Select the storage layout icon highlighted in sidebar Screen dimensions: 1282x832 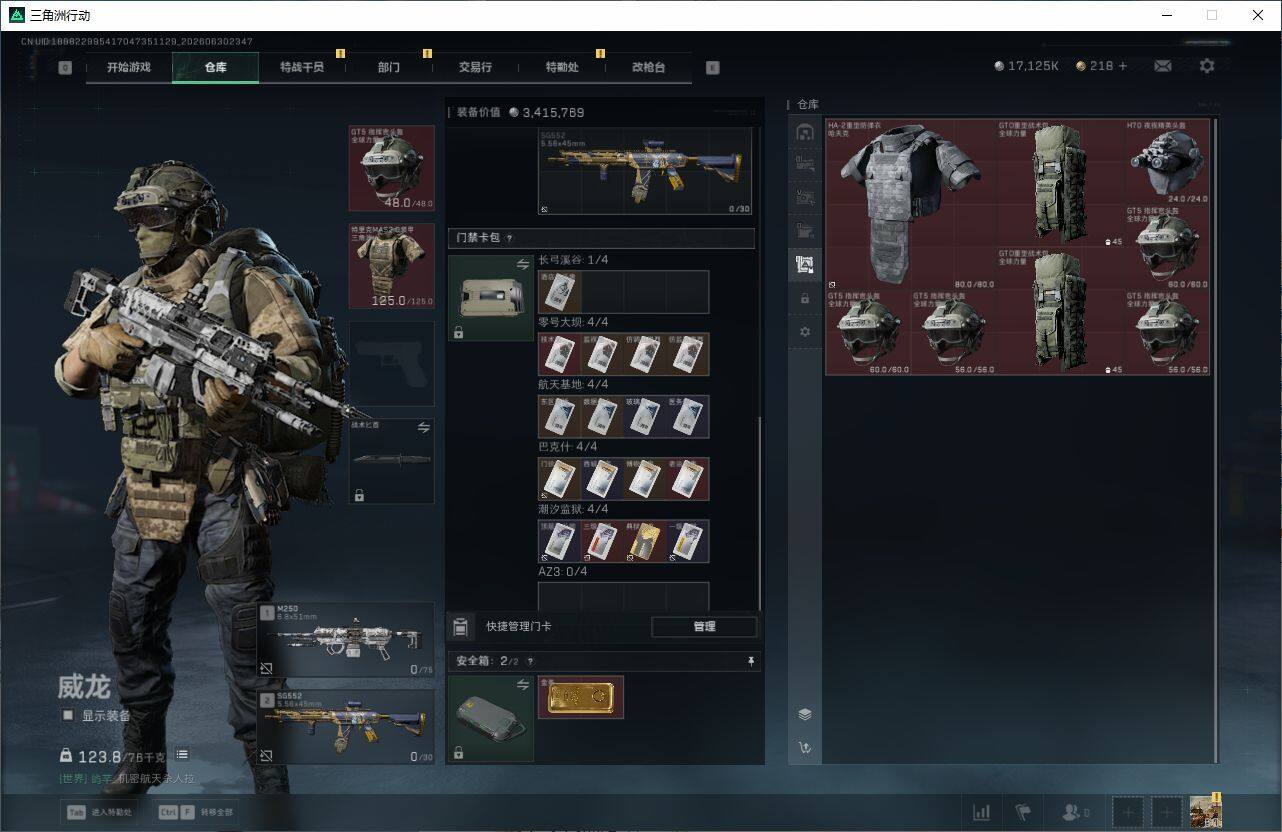click(805, 265)
